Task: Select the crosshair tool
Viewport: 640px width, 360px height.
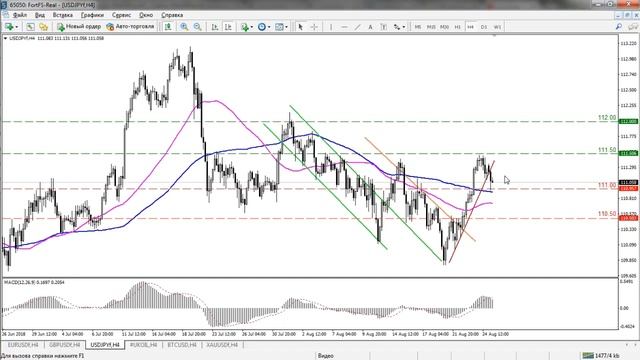Action: (314, 27)
